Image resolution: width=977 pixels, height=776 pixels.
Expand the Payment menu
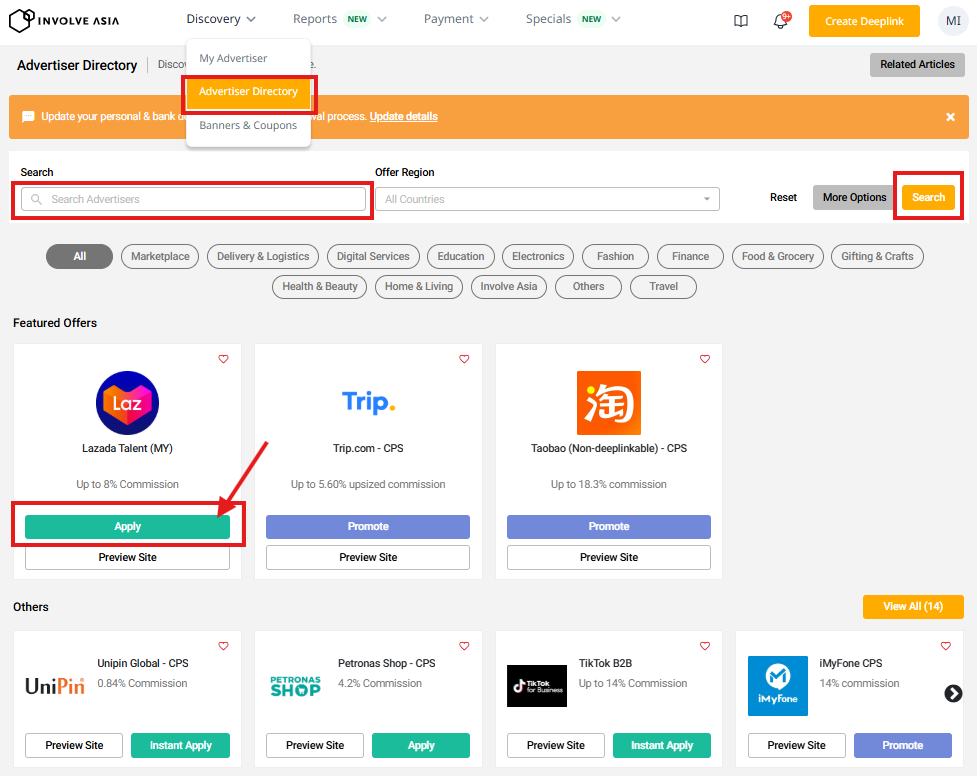click(456, 19)
